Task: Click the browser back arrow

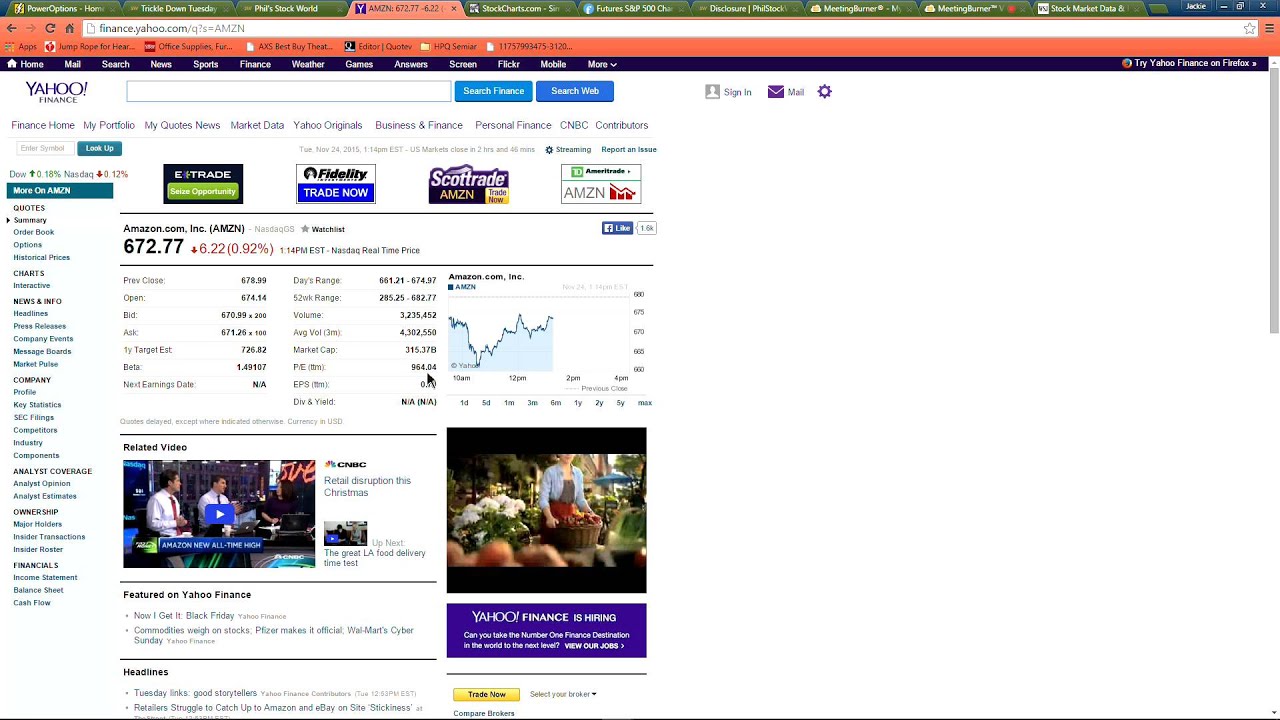Action: coord(12,28)
